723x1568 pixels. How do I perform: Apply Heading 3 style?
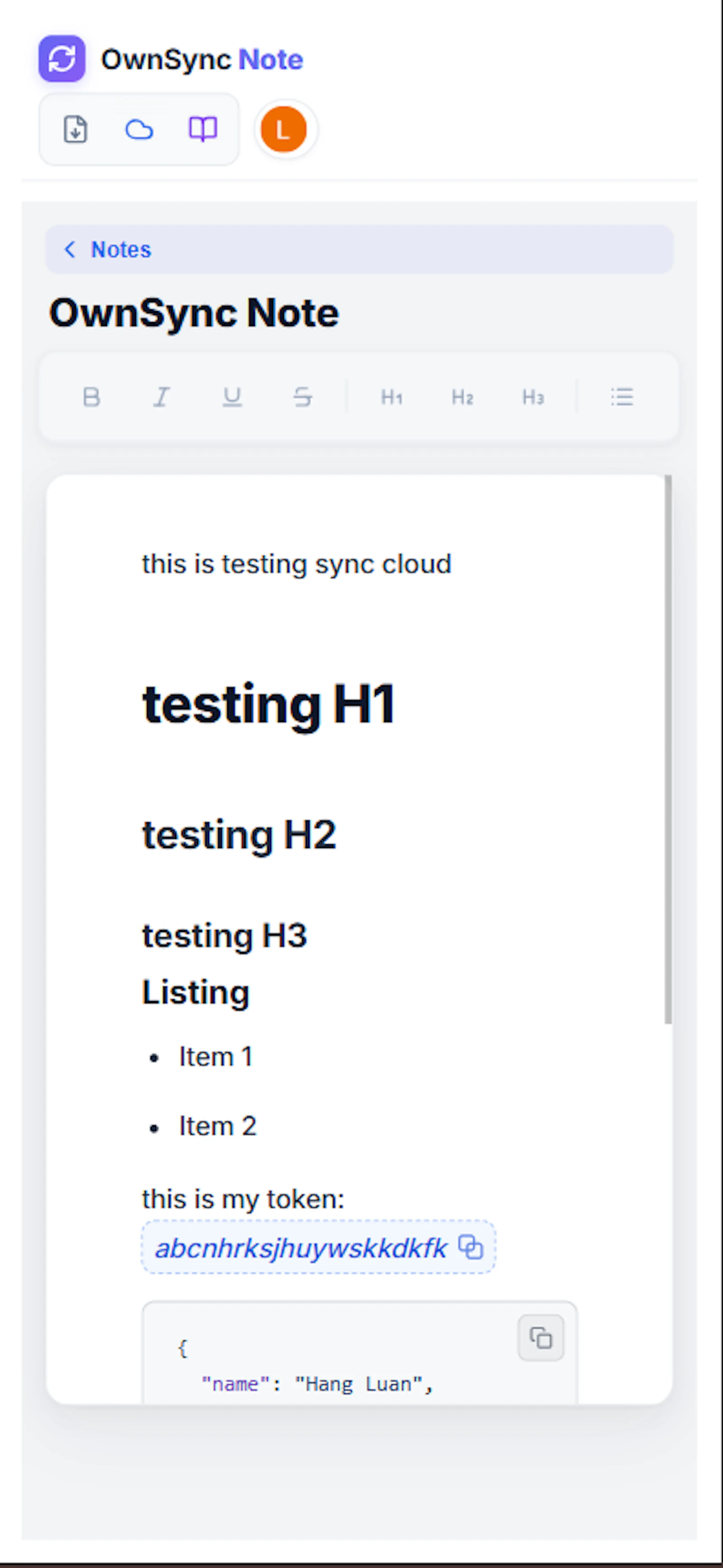click(533, 397)
